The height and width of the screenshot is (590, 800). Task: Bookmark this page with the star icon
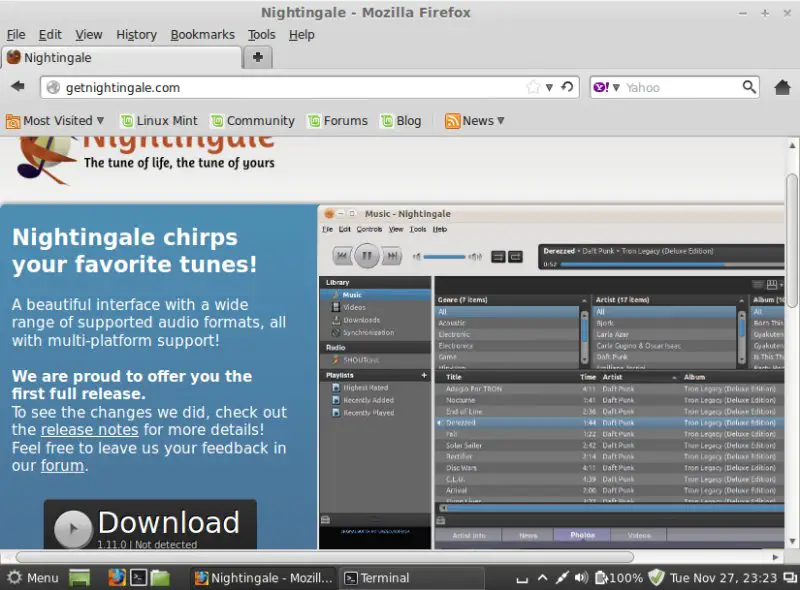533,87
